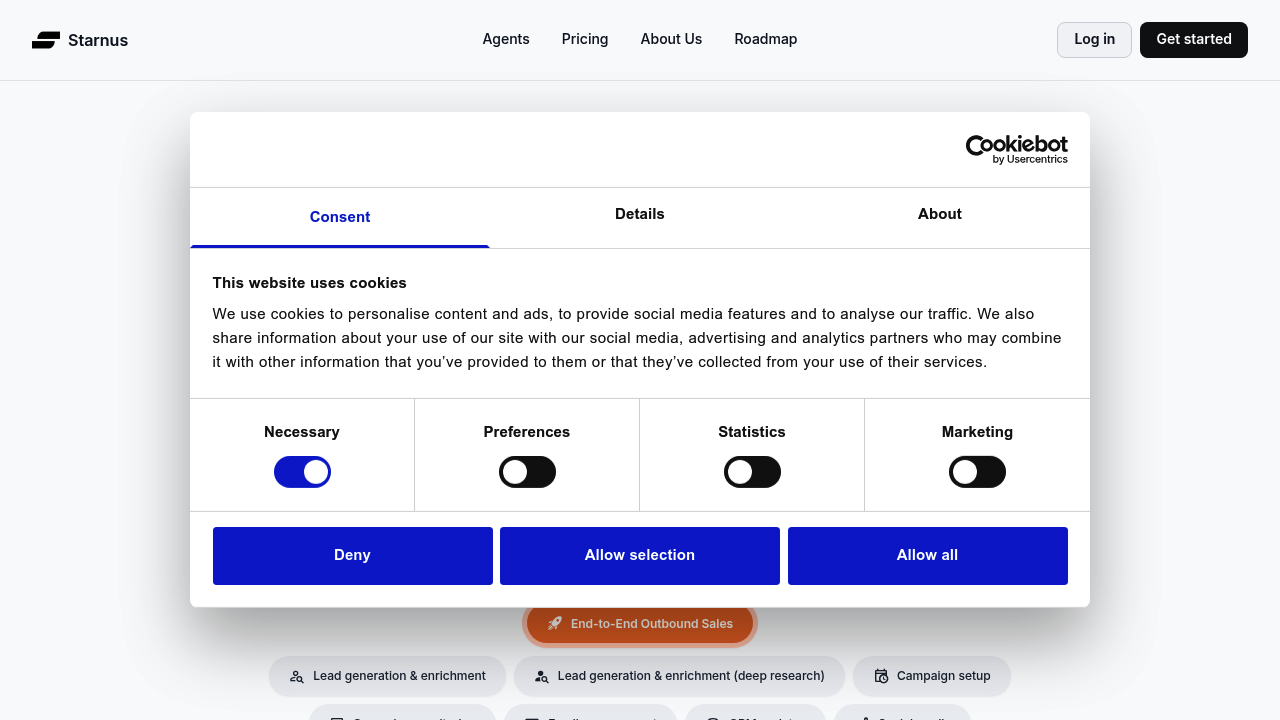Switch to the About tab
This screenshot has width=1280, height=720.
[939, 214]
